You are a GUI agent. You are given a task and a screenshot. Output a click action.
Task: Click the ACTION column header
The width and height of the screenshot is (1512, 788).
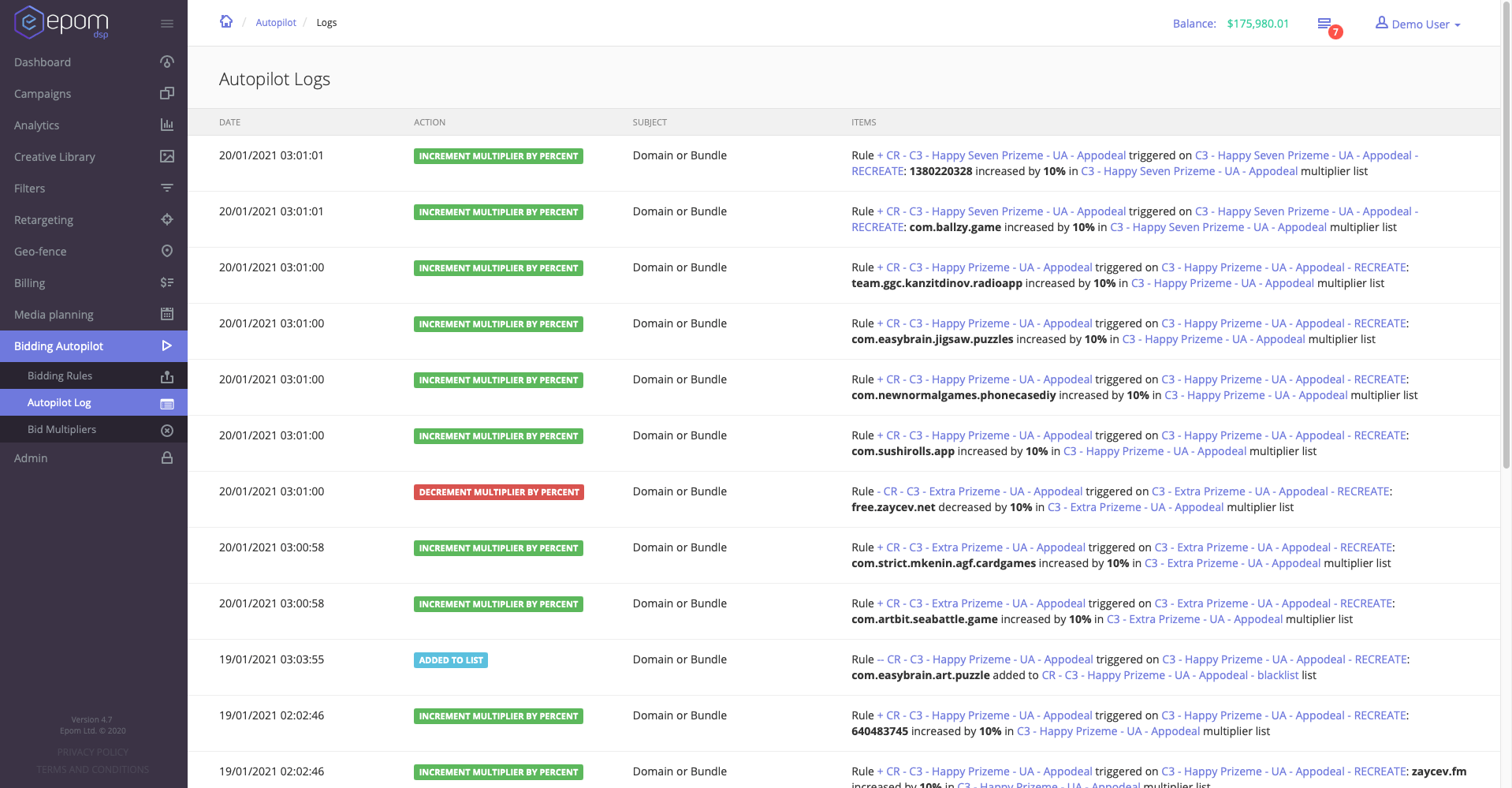coord(430,122)
